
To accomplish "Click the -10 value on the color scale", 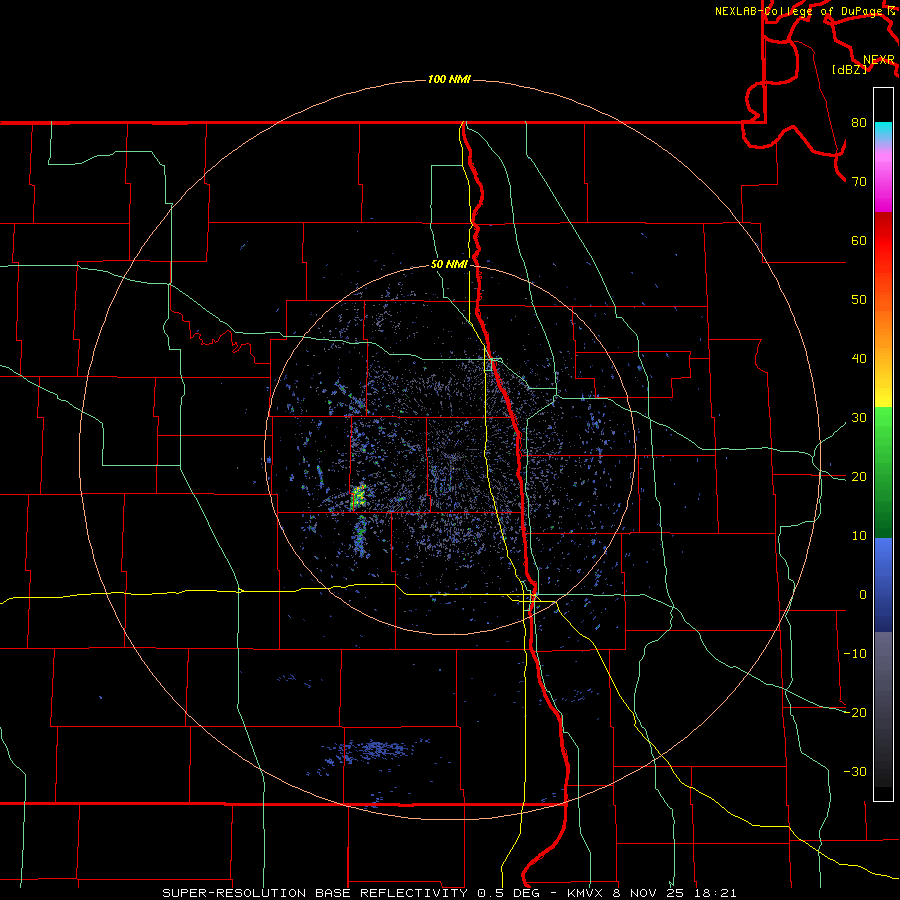I will [855, 654].
